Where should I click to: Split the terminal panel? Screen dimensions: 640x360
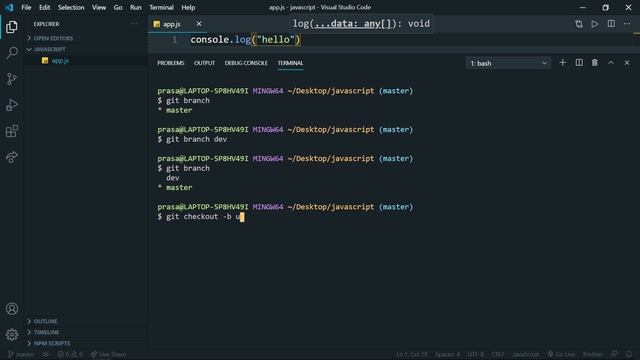click(579, 63)
